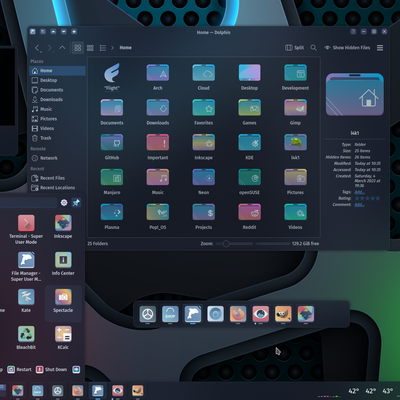This screenshot has height=400, width=400.
Task: Go up to parent folder
Action: coord(62,48)
